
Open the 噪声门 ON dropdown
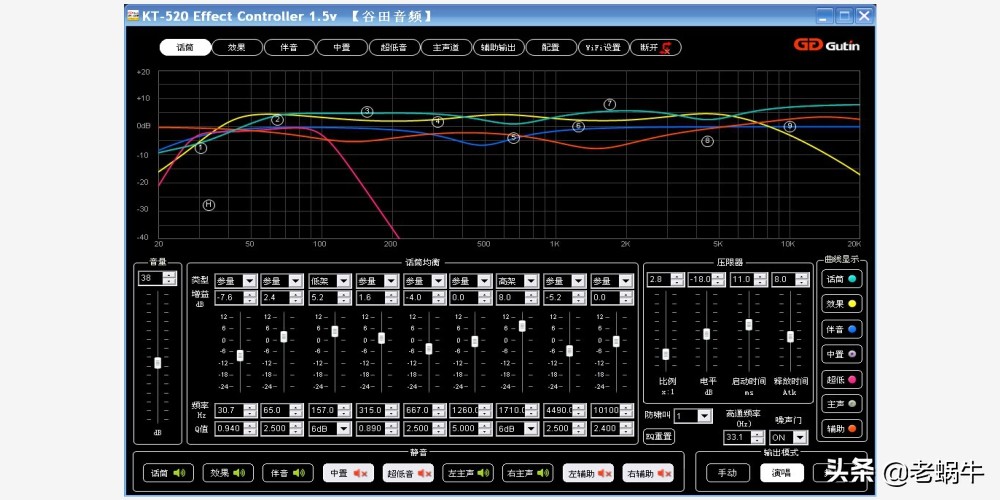tap(800, 438)
